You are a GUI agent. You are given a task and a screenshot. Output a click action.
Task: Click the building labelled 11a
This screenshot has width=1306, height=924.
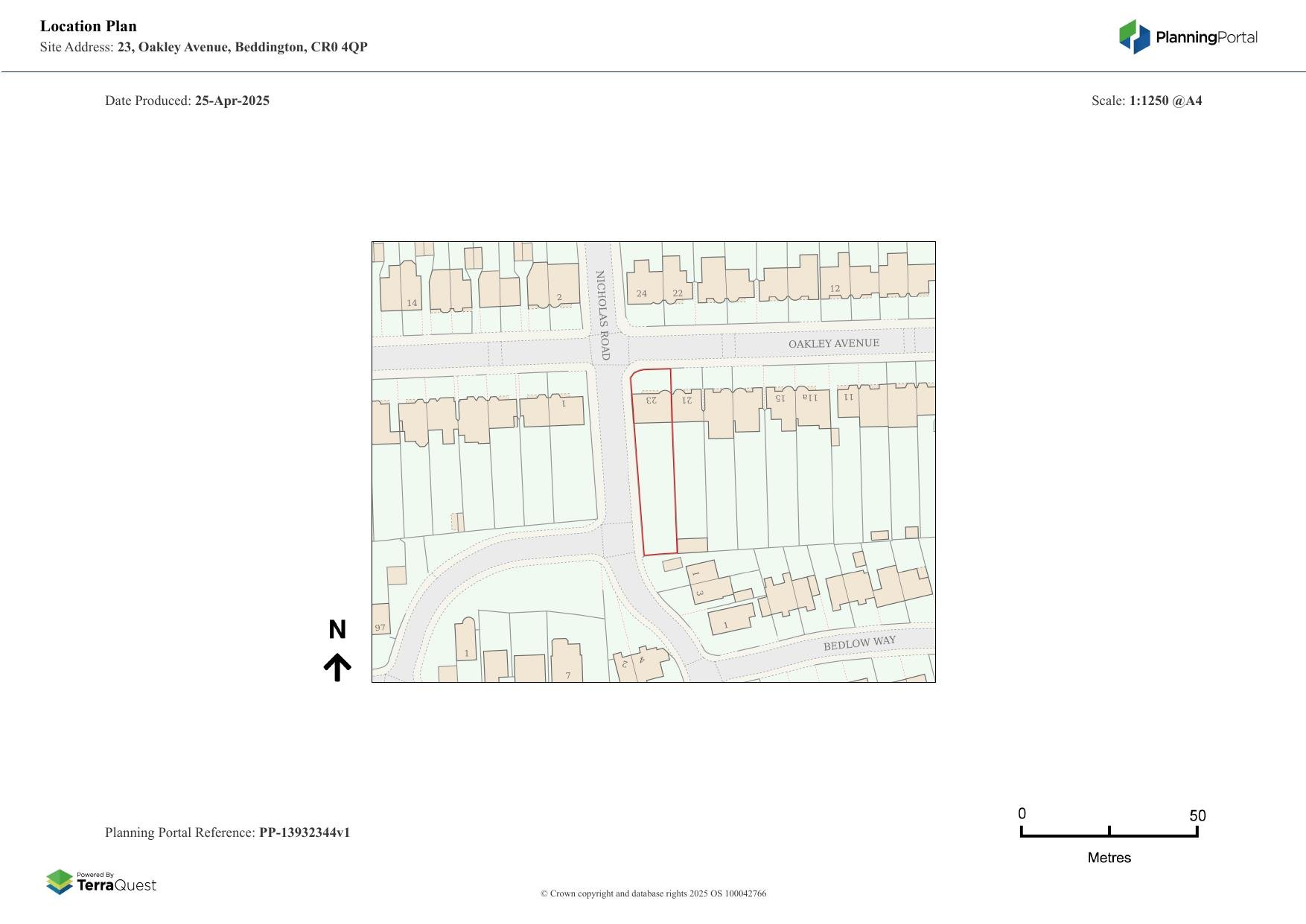(x=809, y=398)
